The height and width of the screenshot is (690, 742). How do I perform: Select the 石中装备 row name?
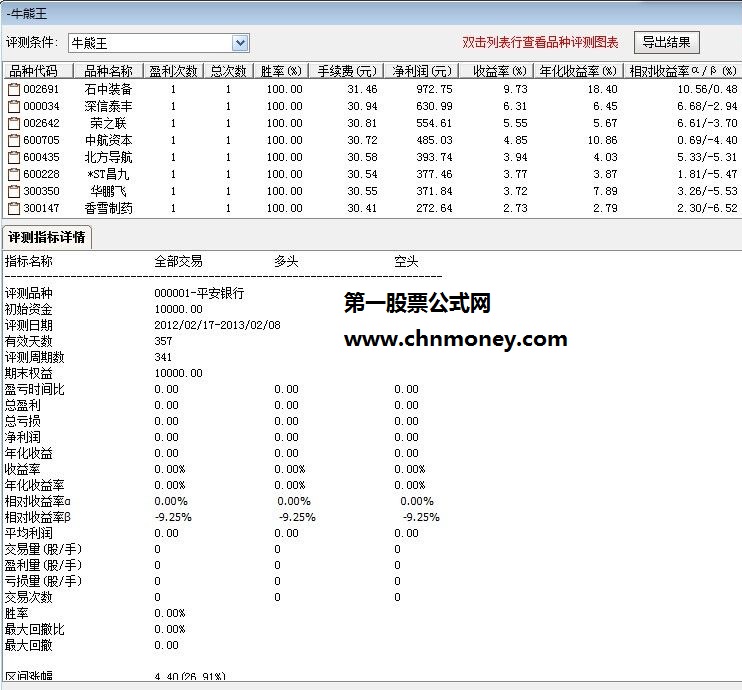click(108, 89)
